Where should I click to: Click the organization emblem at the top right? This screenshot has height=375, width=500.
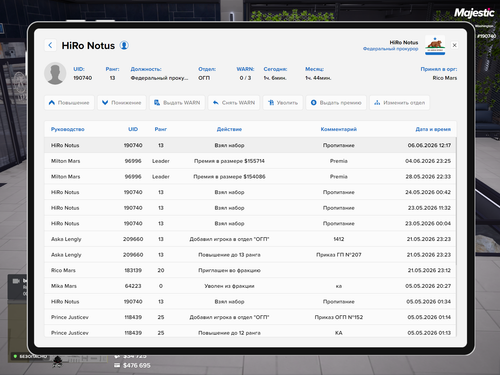click(435, 46)
